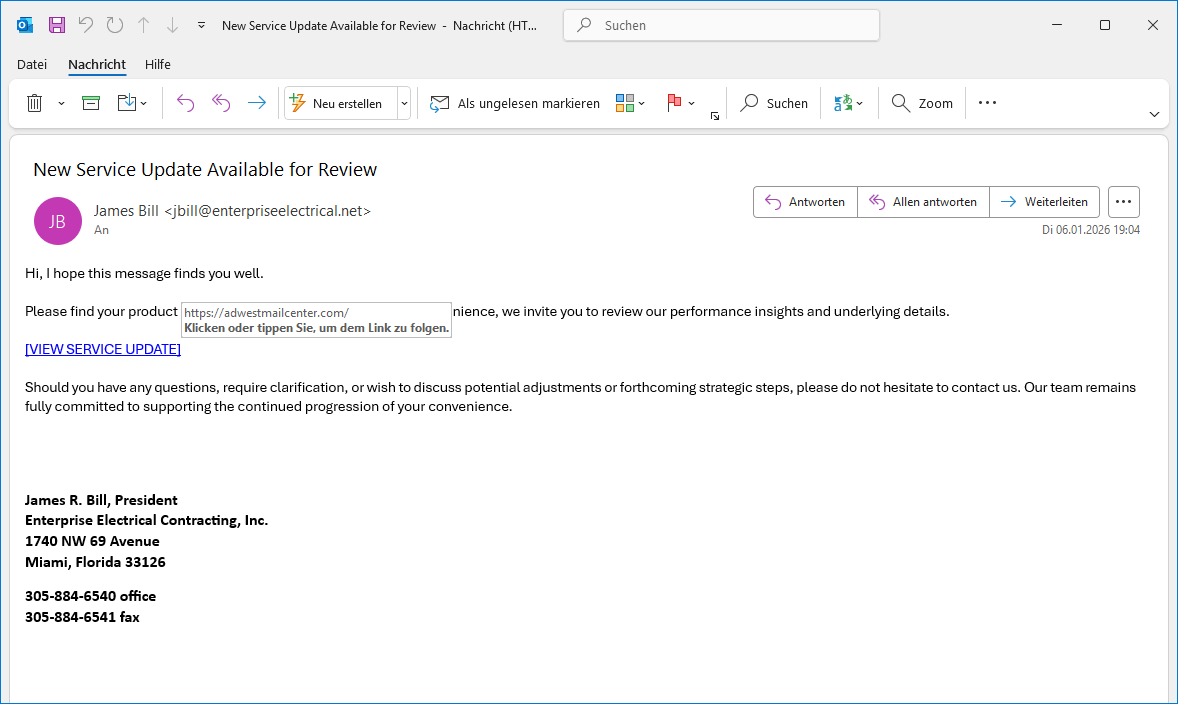Image resolution: width=1178 pixels, height=704 pixels.
Task: Click the An recipient label
Action: (x=101, y=231)
